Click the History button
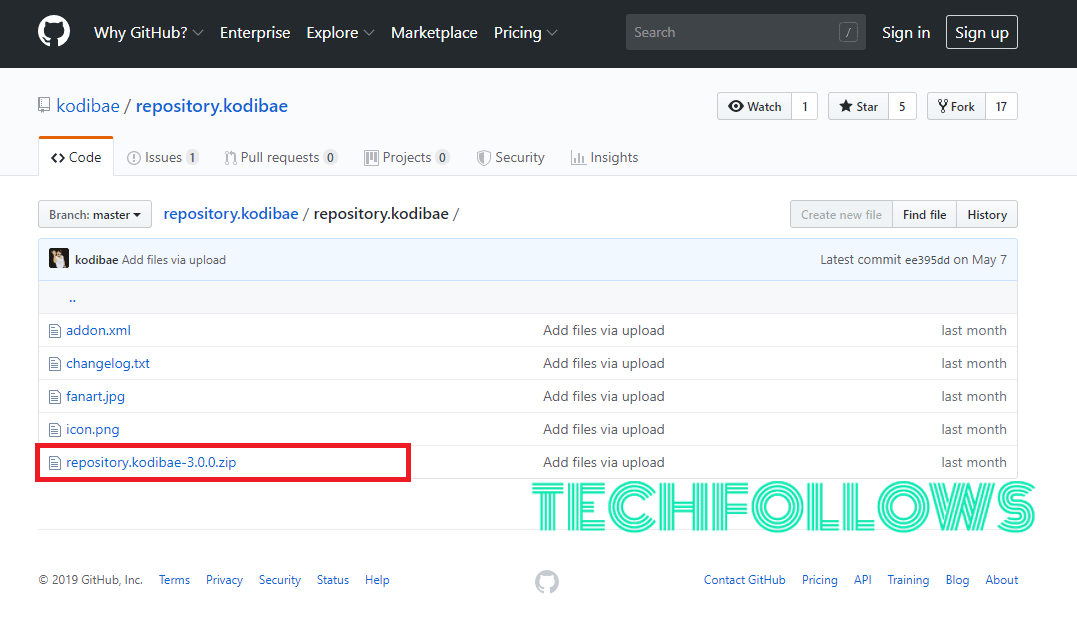 (x=987, y=214)
